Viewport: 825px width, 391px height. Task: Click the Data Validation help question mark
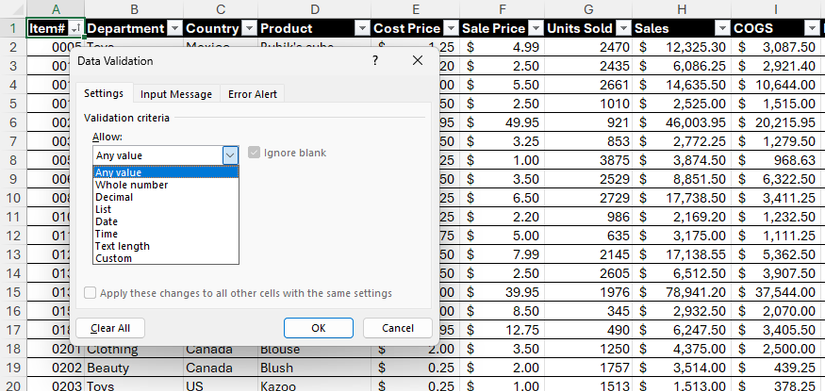[375, 61]
